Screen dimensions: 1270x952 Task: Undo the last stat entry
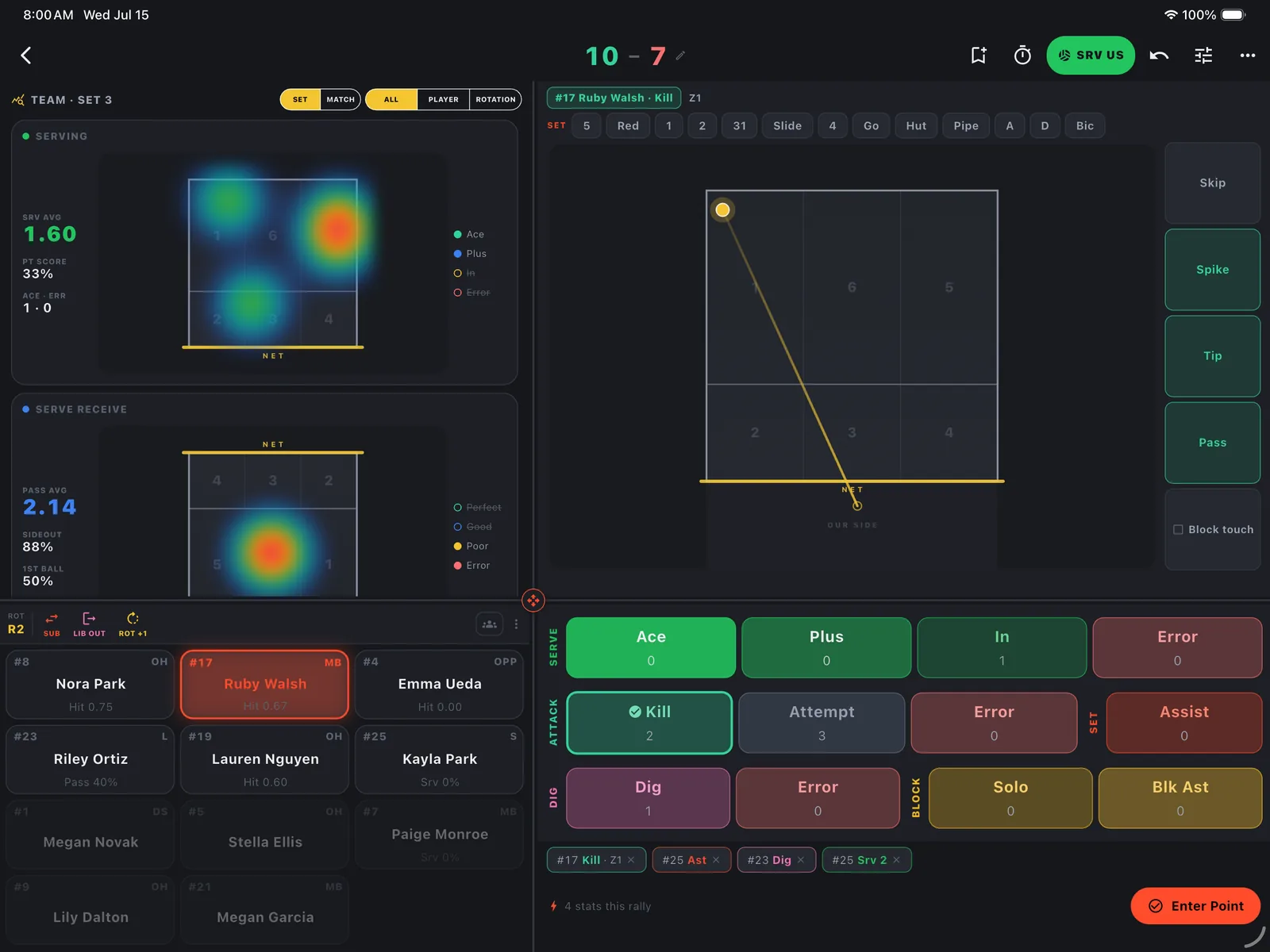click(1159, 56)
